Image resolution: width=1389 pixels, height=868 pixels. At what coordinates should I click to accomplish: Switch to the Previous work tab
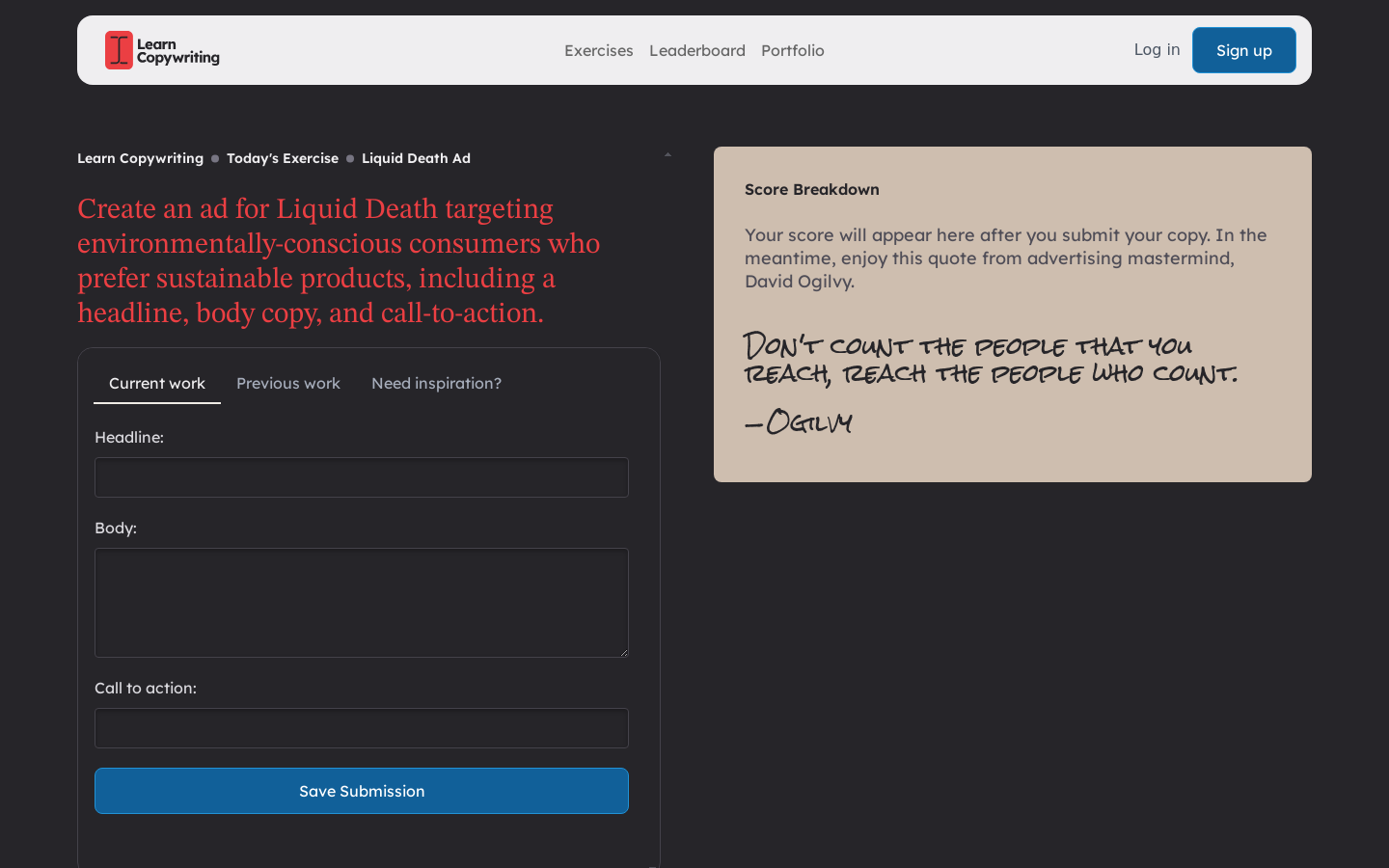[288, 383]
